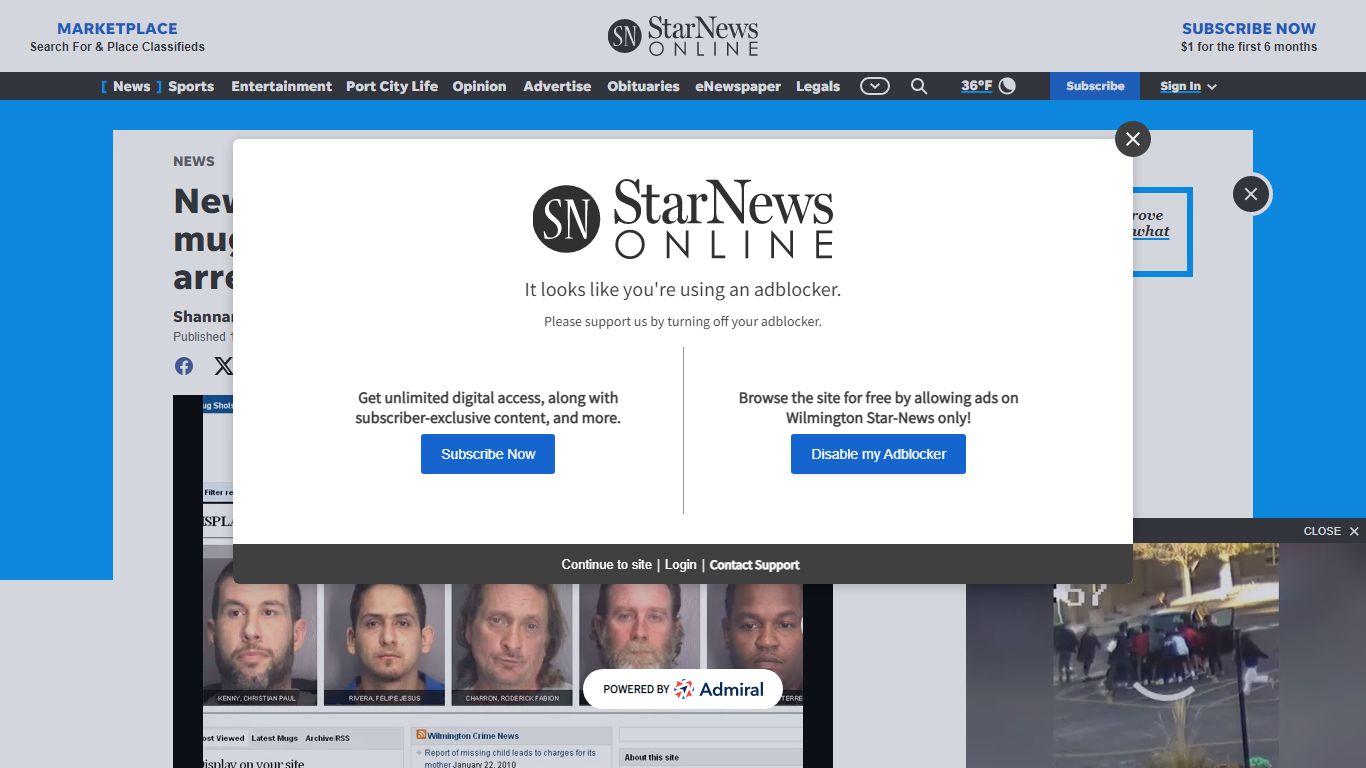The width and height of the screenshot is (1366, 768).
Task: Go to Sports section
Action: point(191,86)
